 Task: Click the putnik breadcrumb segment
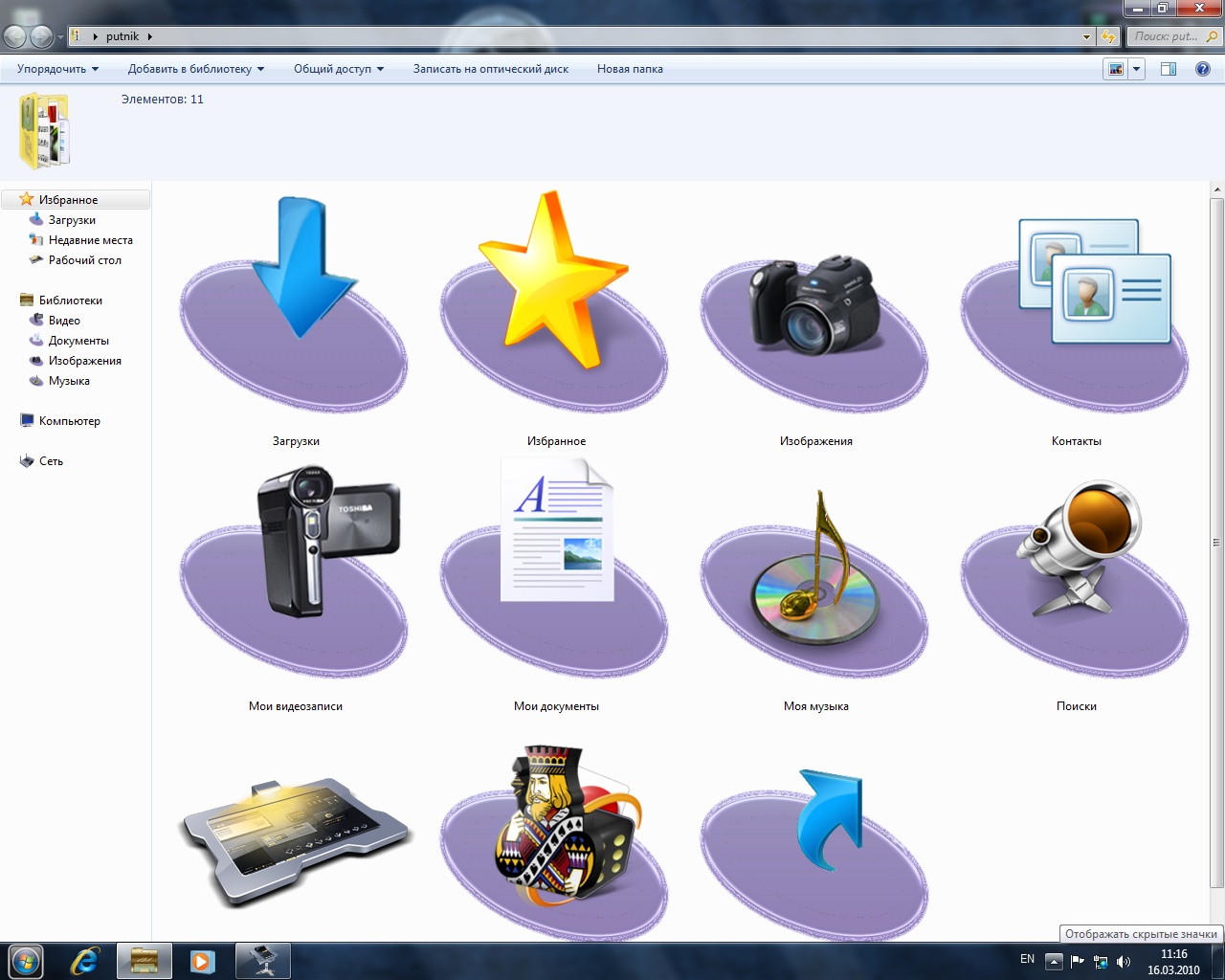point(122,36)
